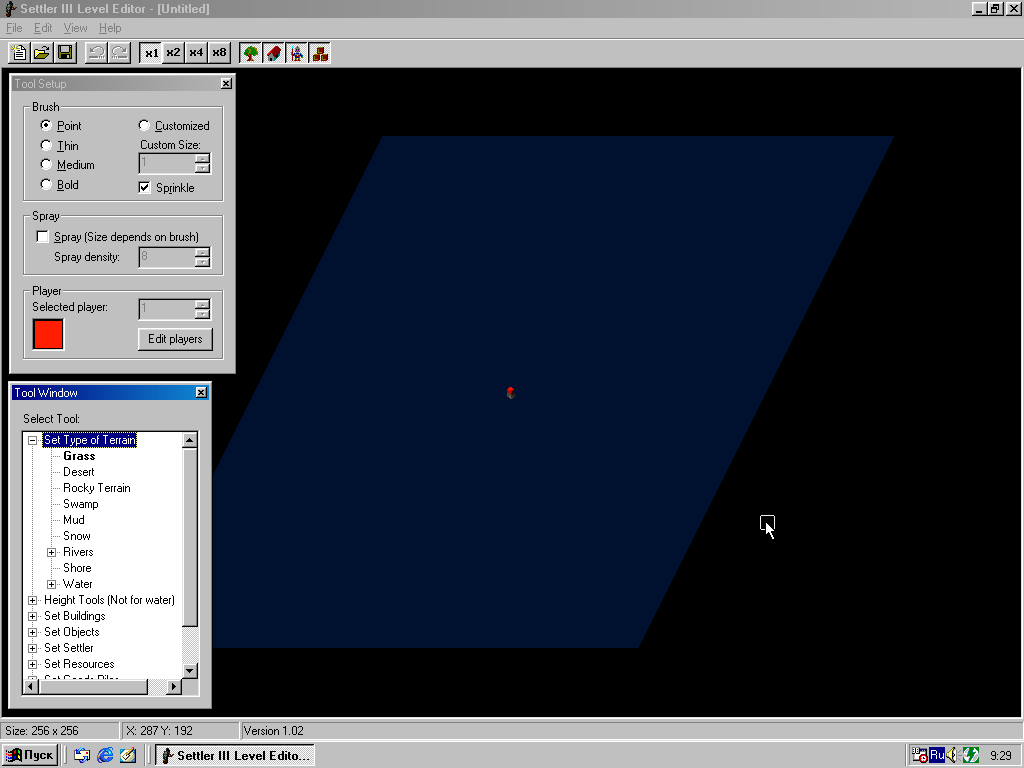
Task: Click the red player color swatch
Action: pos(48,334)
